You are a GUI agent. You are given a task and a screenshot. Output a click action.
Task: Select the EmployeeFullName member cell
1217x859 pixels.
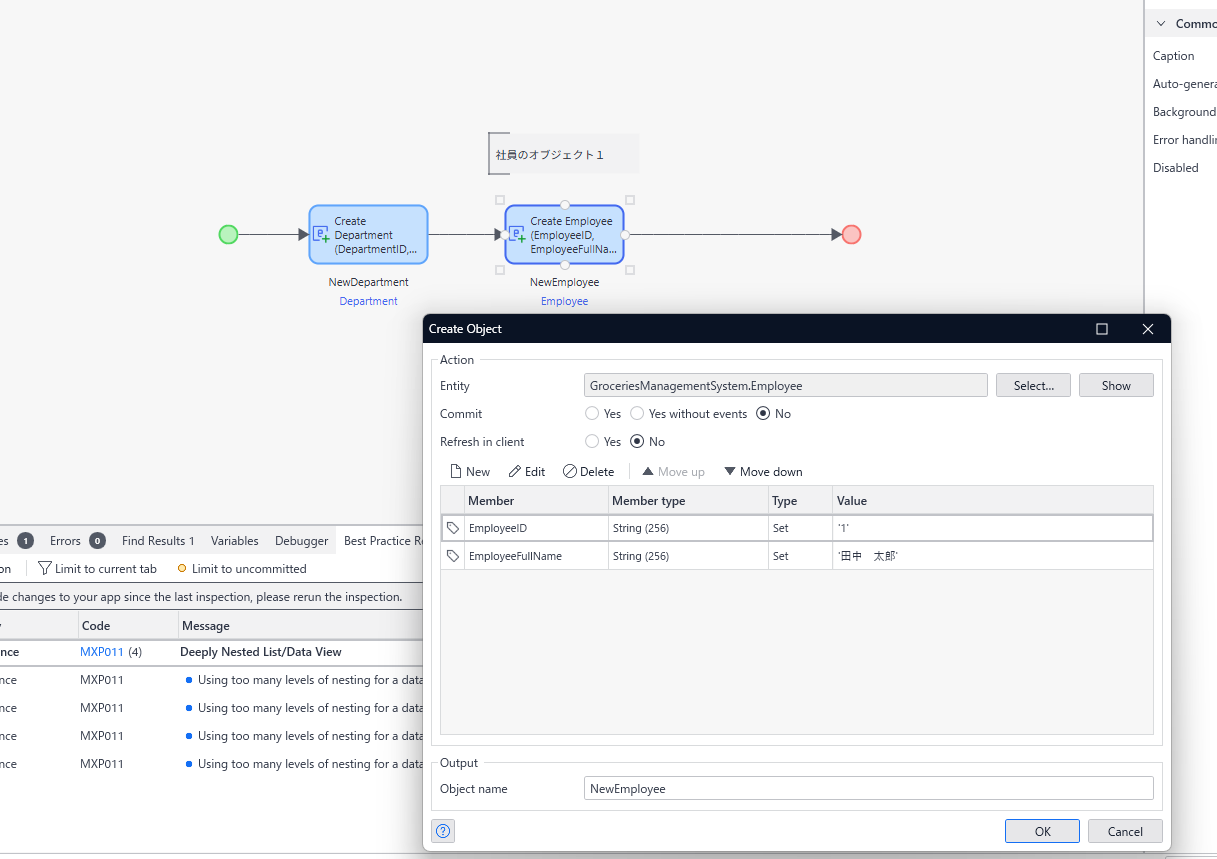pos(536,556)
